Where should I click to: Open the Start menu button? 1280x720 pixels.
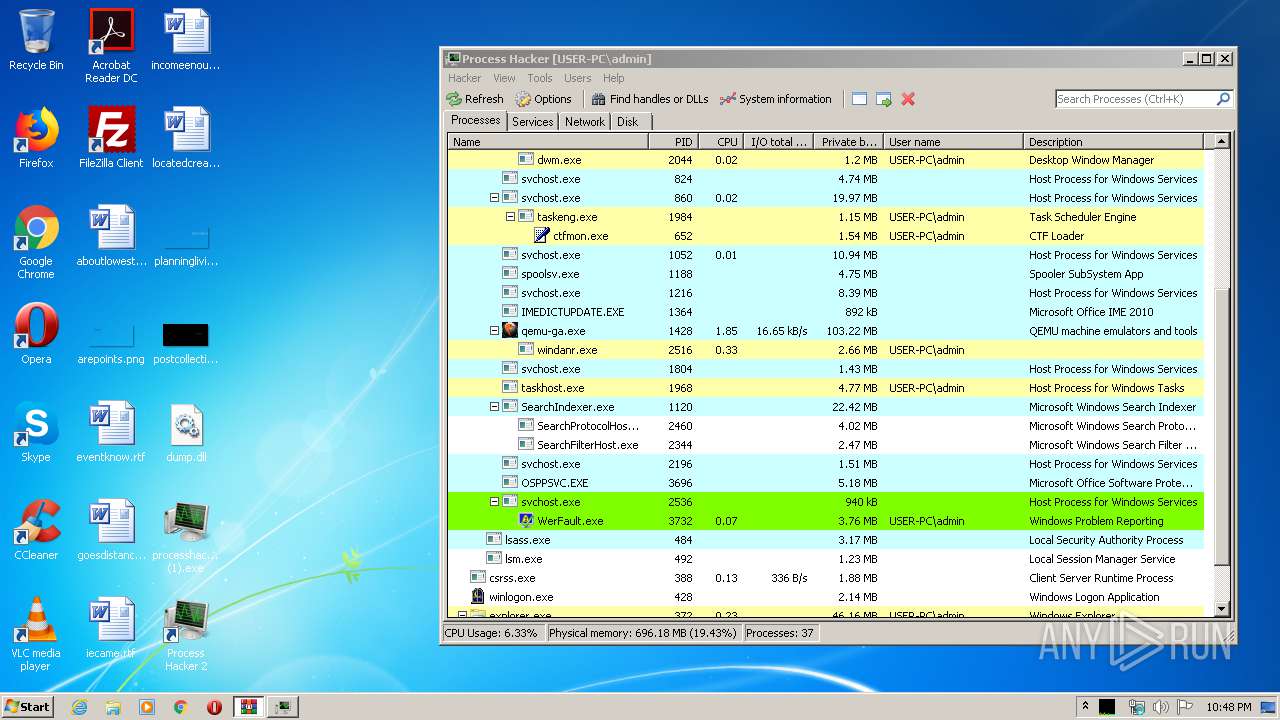[x=27, y=706]
